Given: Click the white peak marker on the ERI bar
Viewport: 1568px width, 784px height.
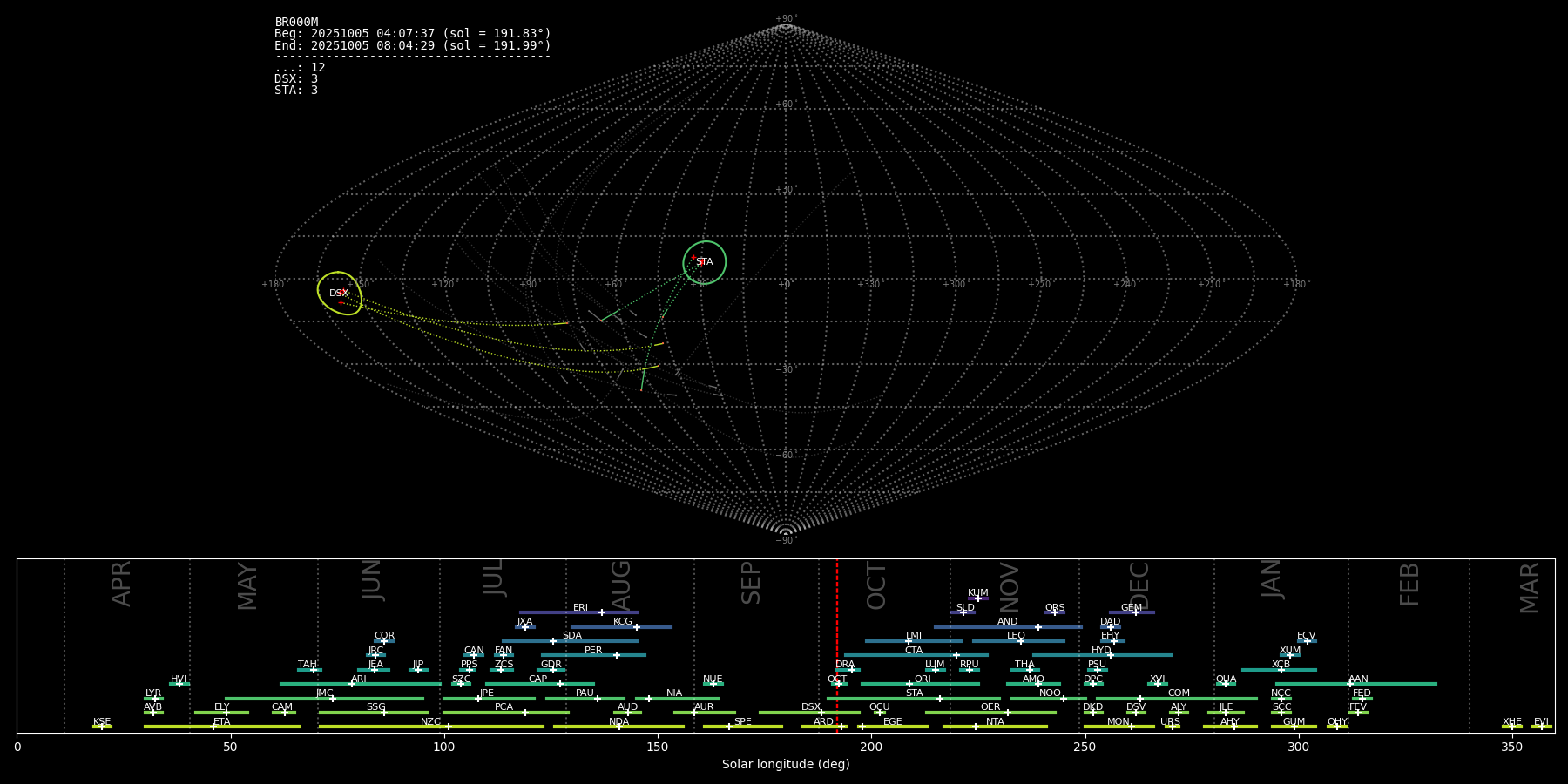Looking at the screenshot, I should point(602,612).
